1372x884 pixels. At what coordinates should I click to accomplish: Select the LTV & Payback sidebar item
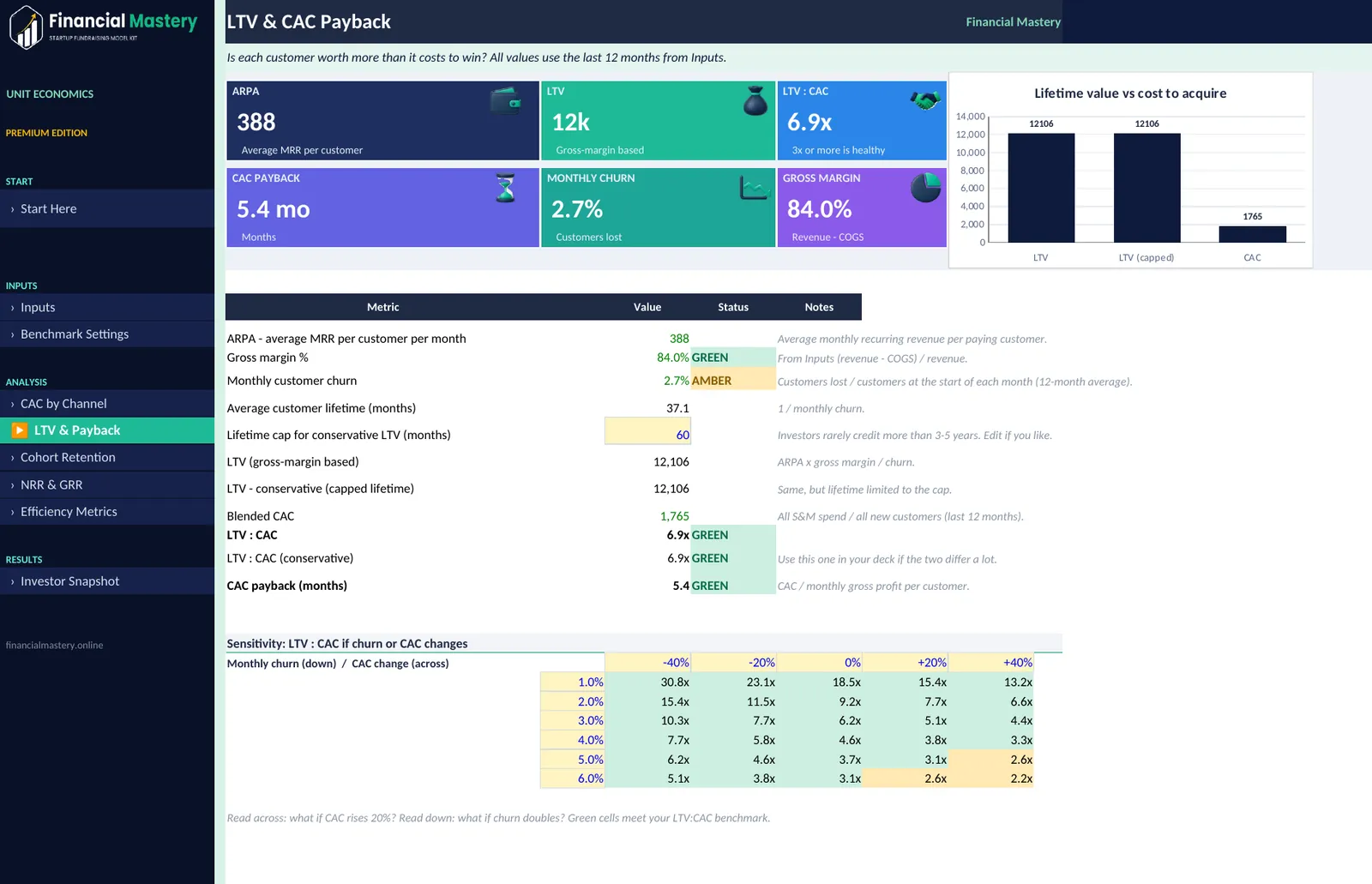coord(107,430)
